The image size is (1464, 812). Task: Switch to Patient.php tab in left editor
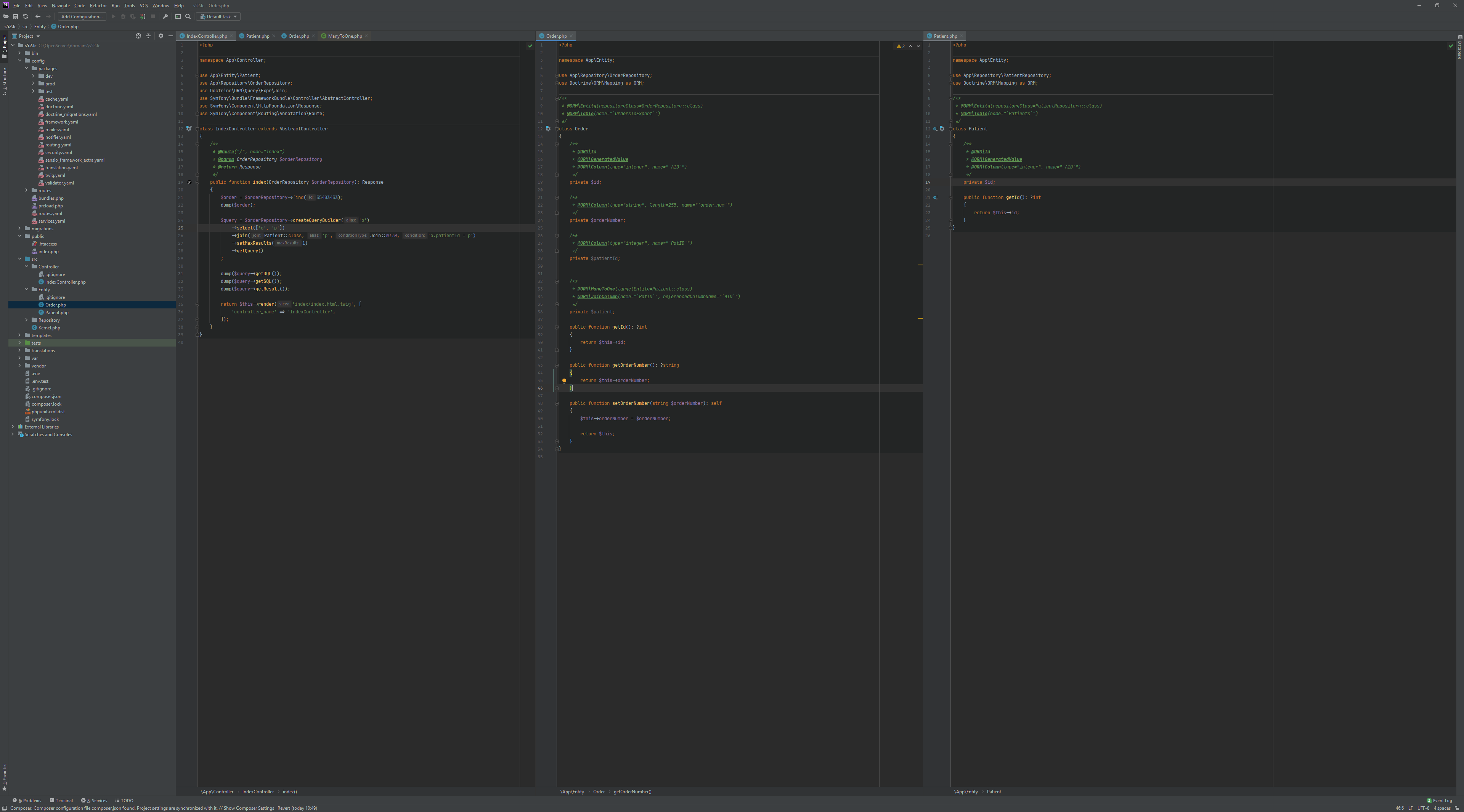257,36
